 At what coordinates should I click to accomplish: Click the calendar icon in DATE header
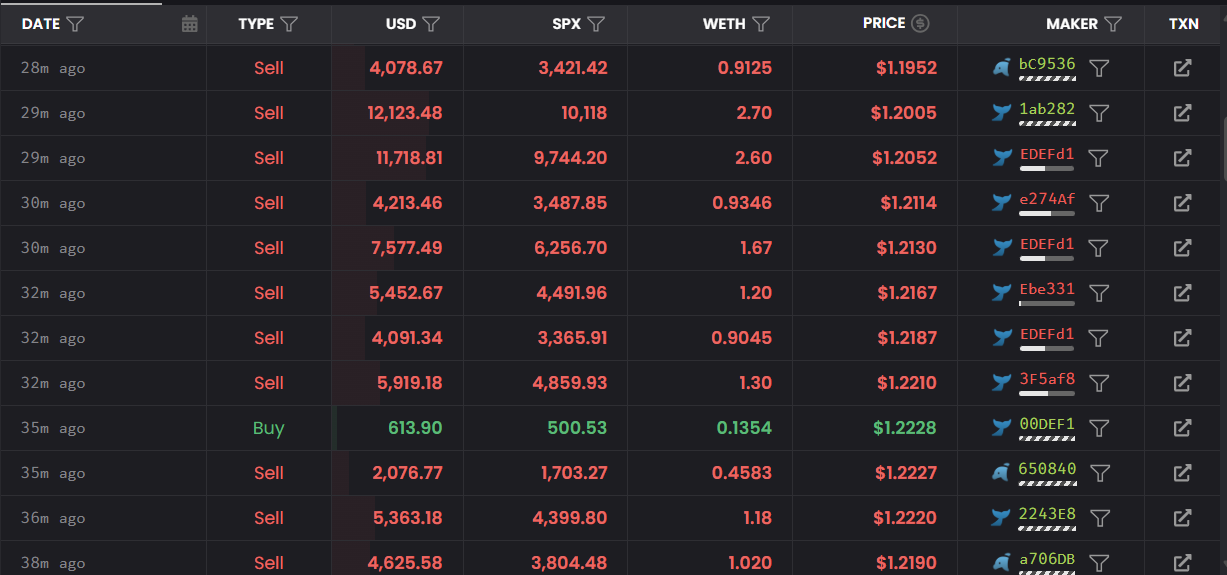190,24
